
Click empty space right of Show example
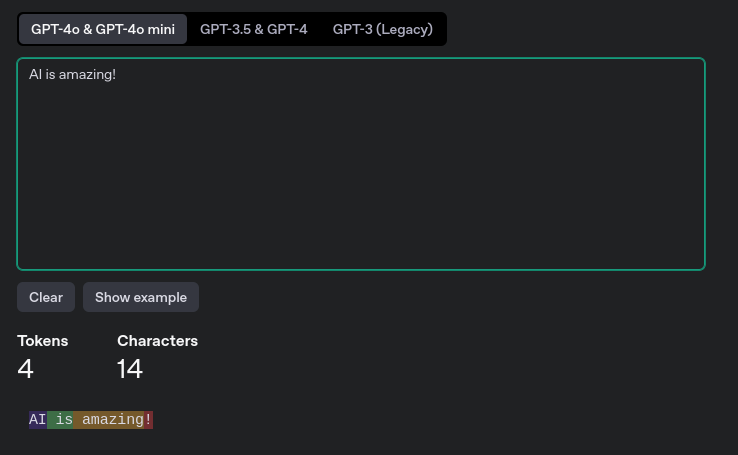pyautogui.click(x=450, y=297)
